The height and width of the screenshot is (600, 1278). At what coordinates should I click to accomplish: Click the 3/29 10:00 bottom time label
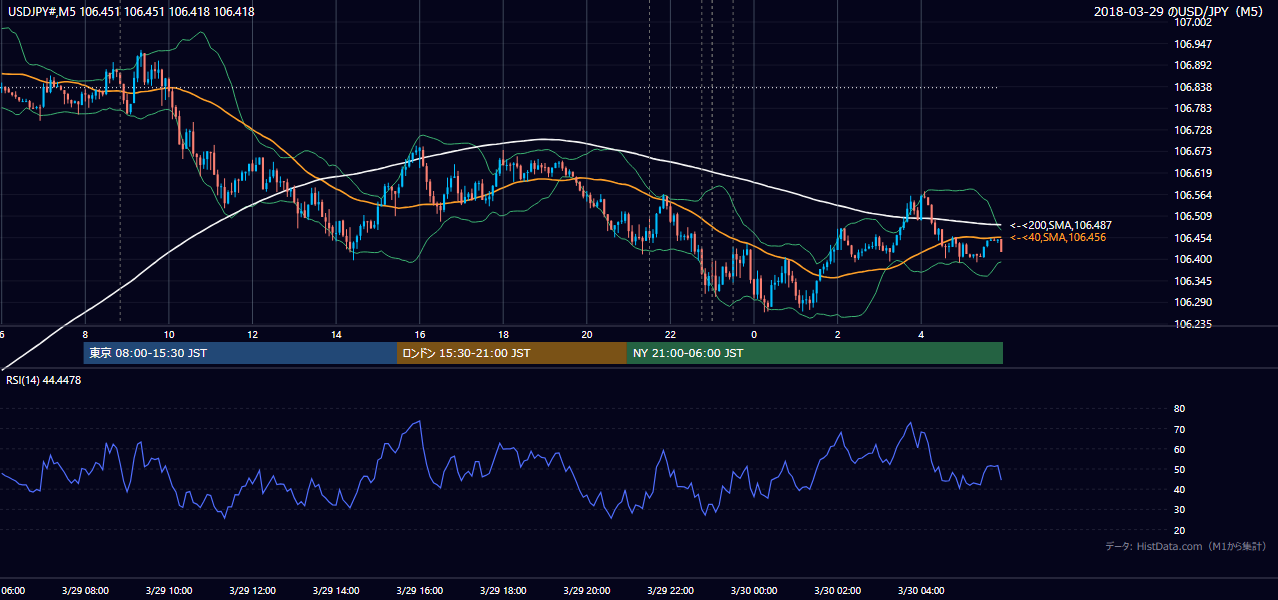pyautogui.click(x=168, y=590)
